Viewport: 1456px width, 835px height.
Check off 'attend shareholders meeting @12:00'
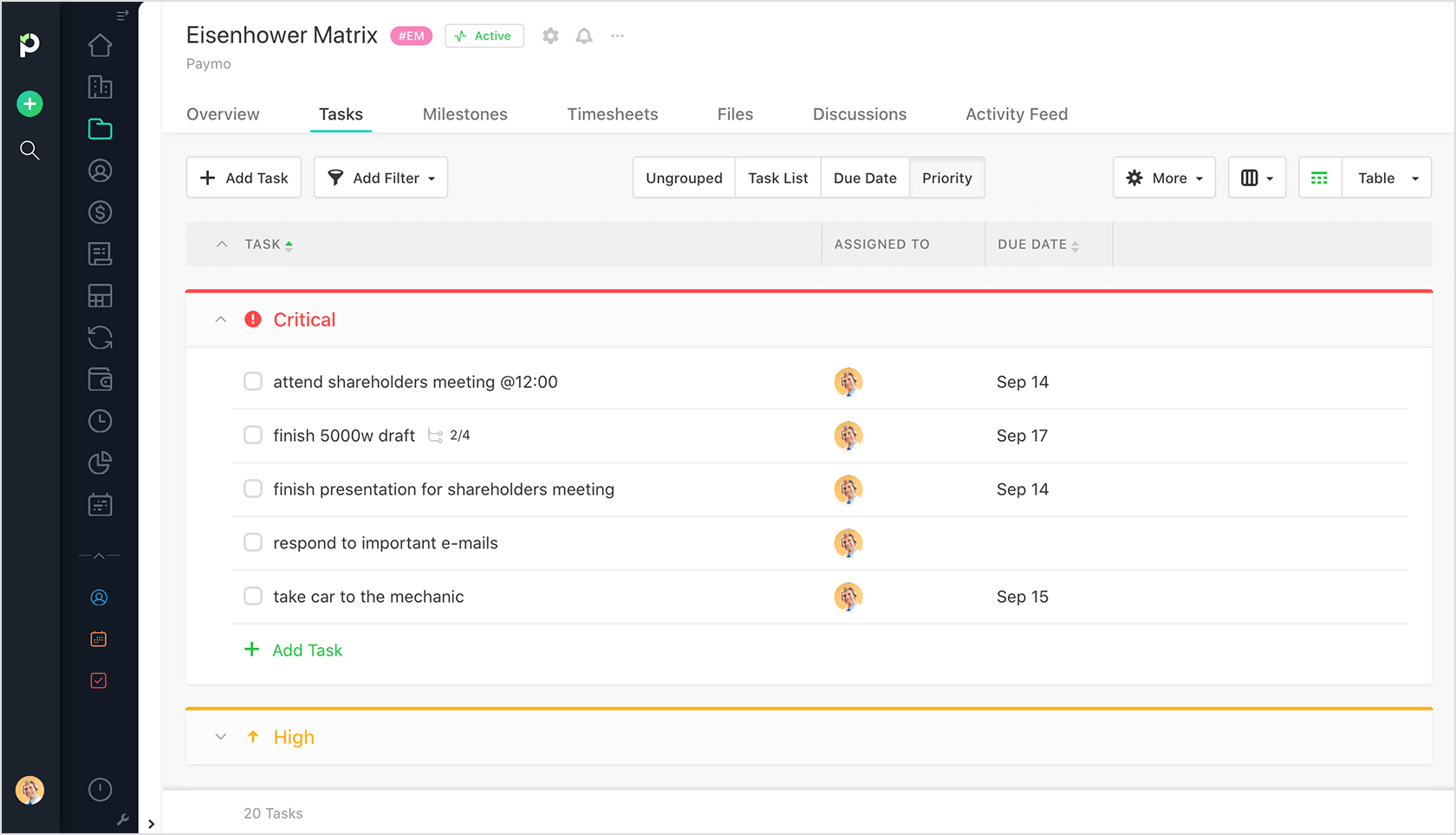click(253, 381)
